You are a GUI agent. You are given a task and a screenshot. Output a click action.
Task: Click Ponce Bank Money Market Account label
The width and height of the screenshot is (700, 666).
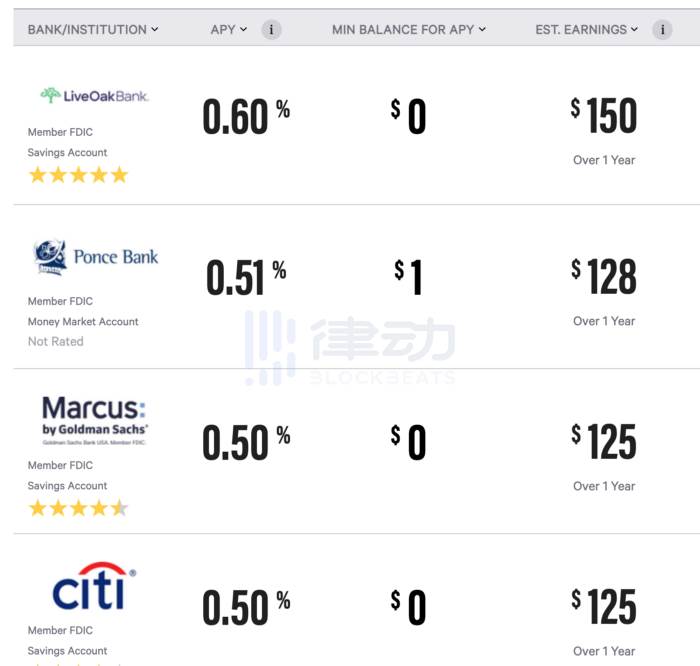click(x=83, y=321)
